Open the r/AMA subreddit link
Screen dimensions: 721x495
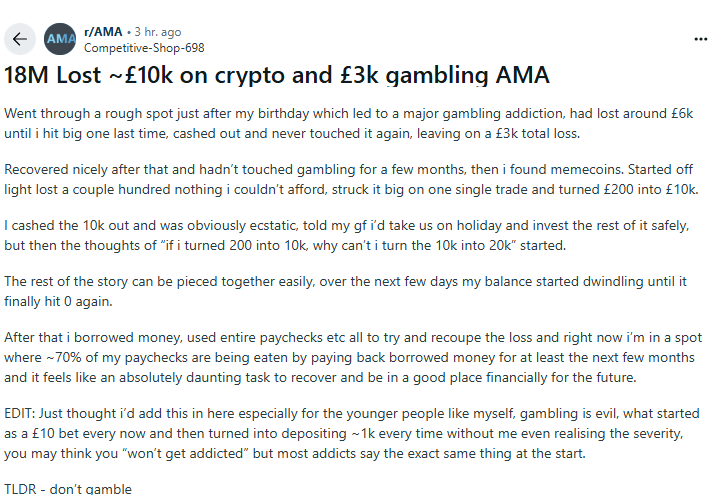tap(103, 32)
